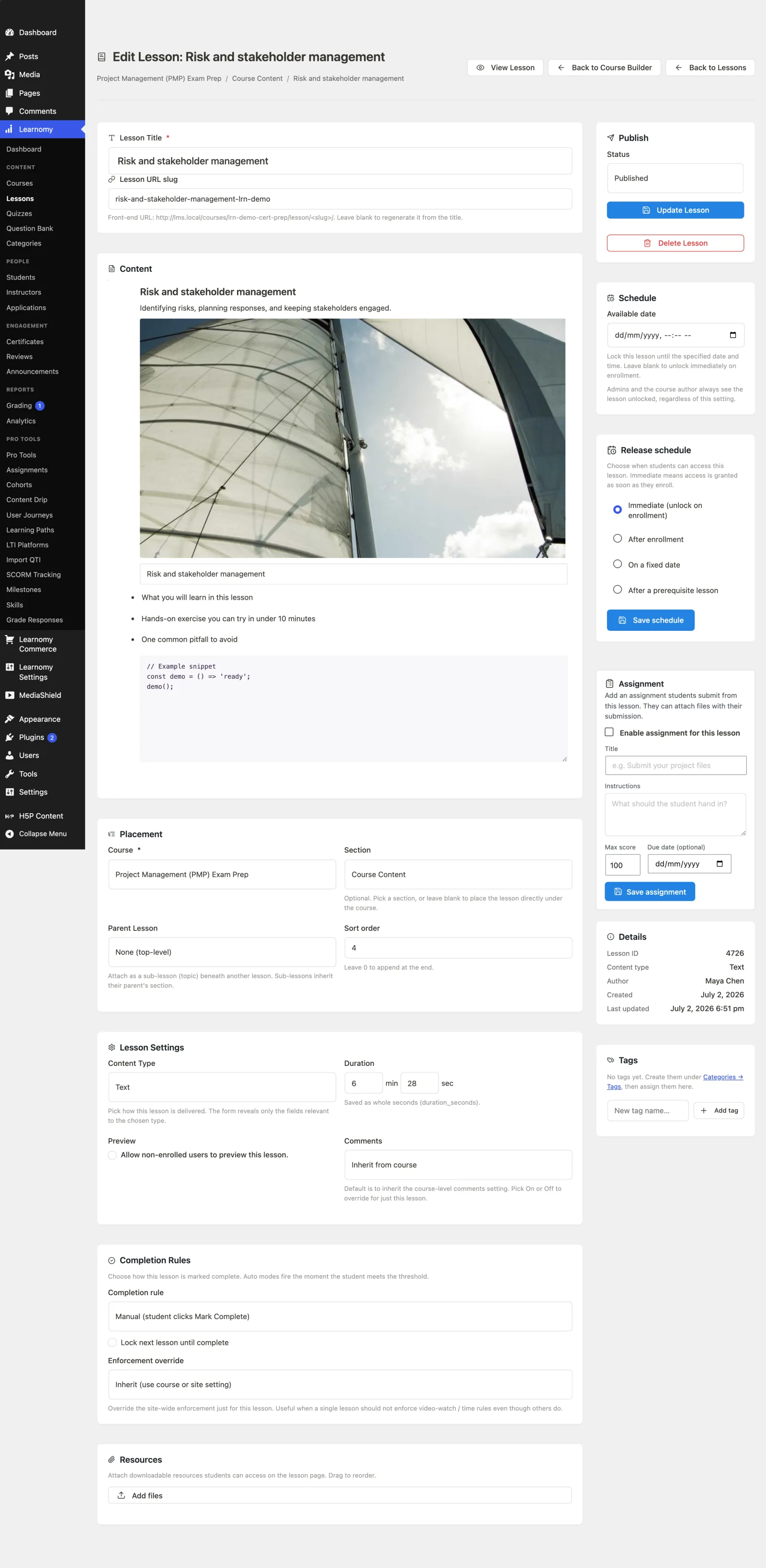Click the Appearance brush icon
766x1568 pixels.
click(10, 719)
